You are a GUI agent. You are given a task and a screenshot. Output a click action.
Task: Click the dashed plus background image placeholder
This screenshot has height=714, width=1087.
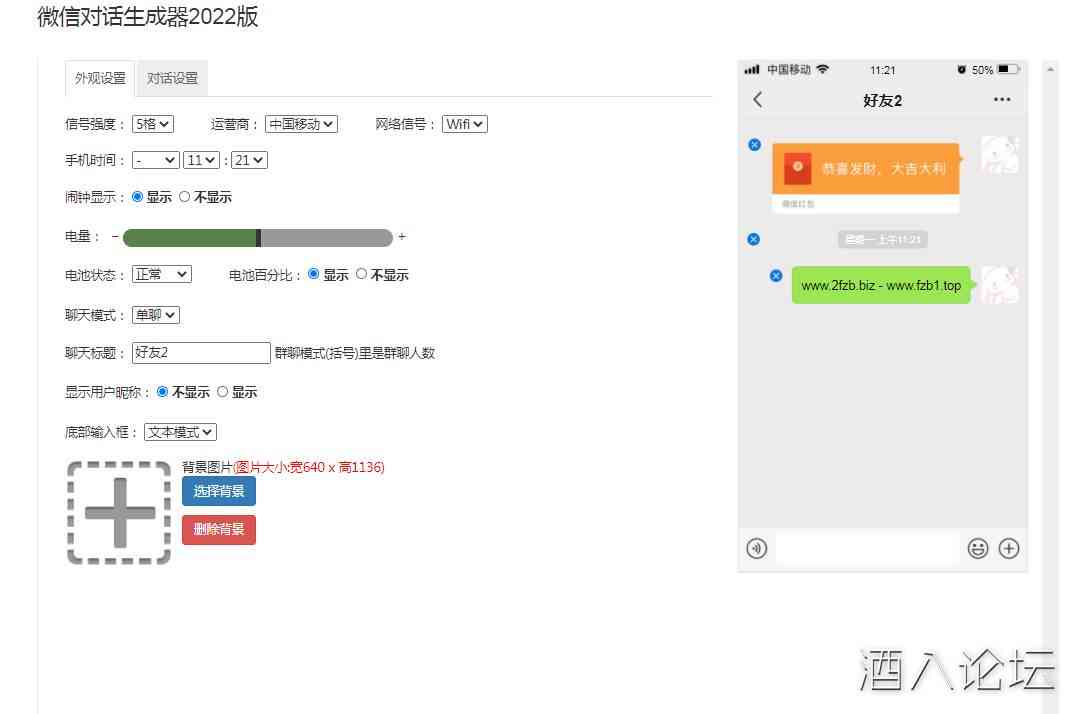(119, 513)
